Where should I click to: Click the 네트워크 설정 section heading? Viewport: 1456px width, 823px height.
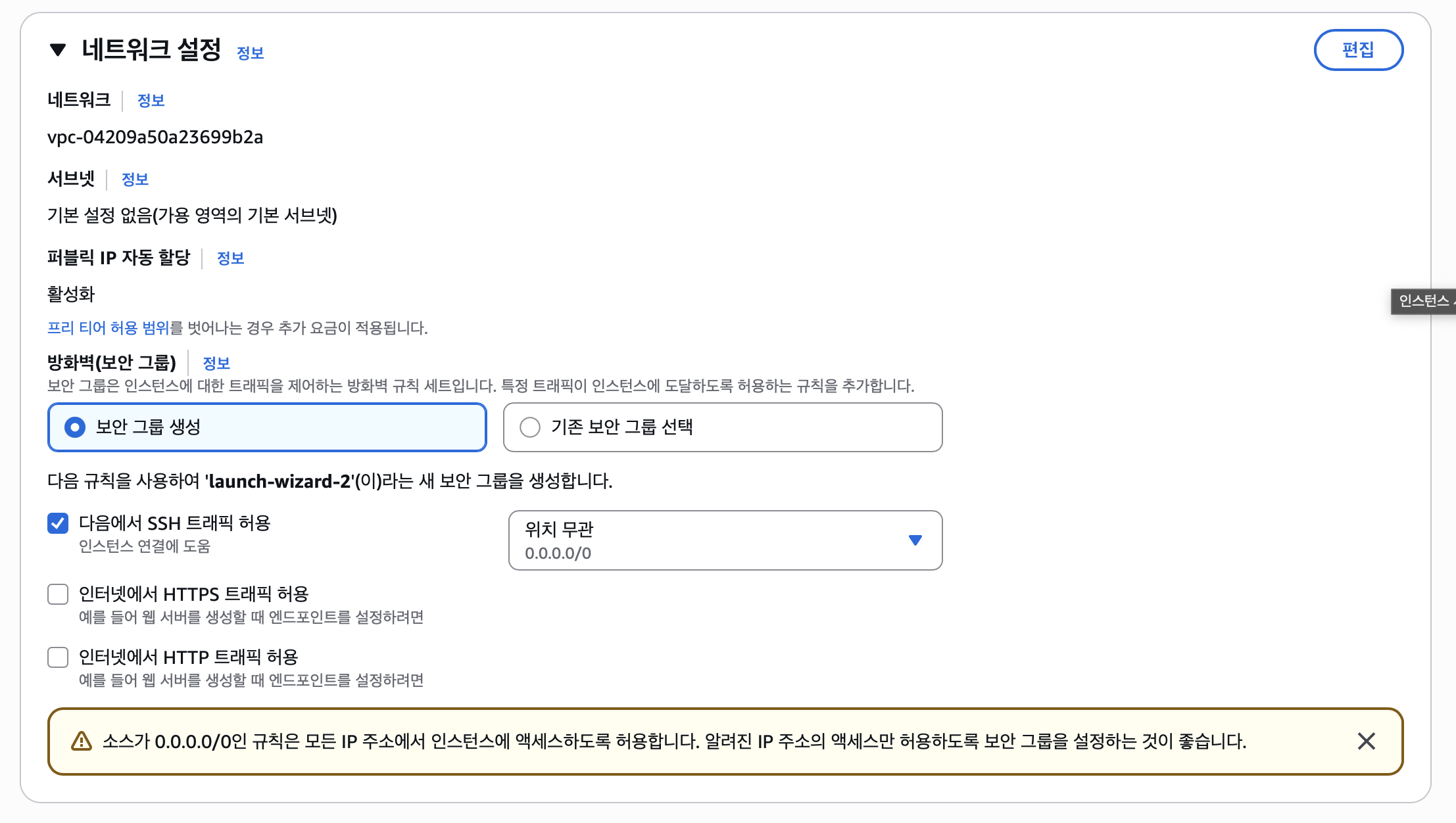tap(151, 50)
